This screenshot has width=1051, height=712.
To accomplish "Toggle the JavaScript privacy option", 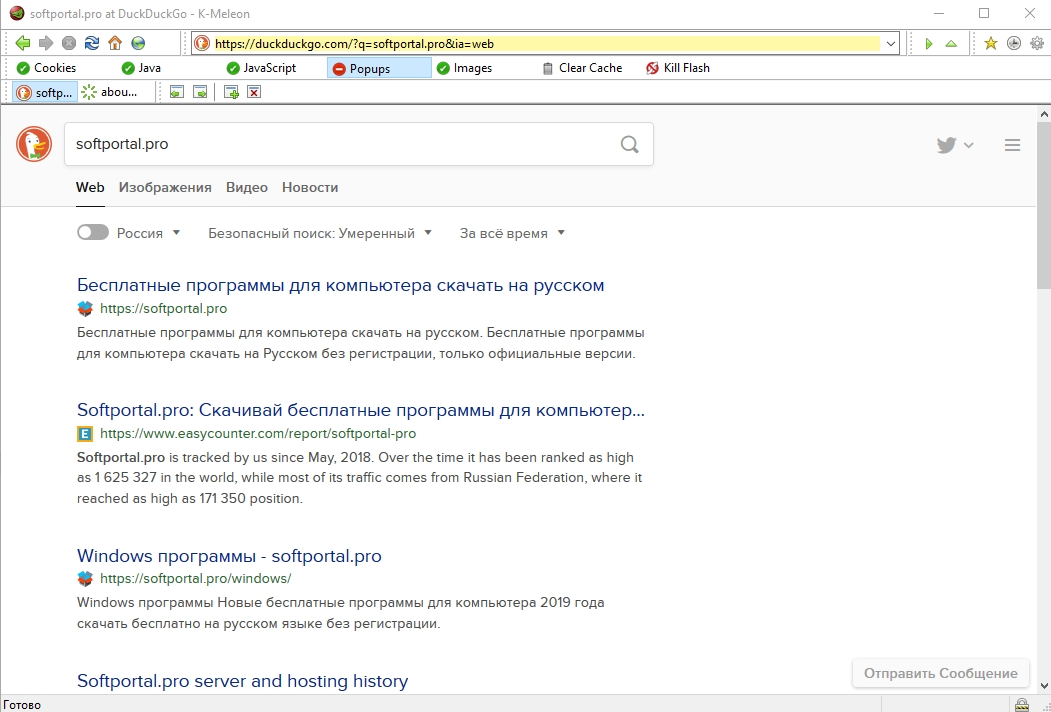I will point(261,68).
